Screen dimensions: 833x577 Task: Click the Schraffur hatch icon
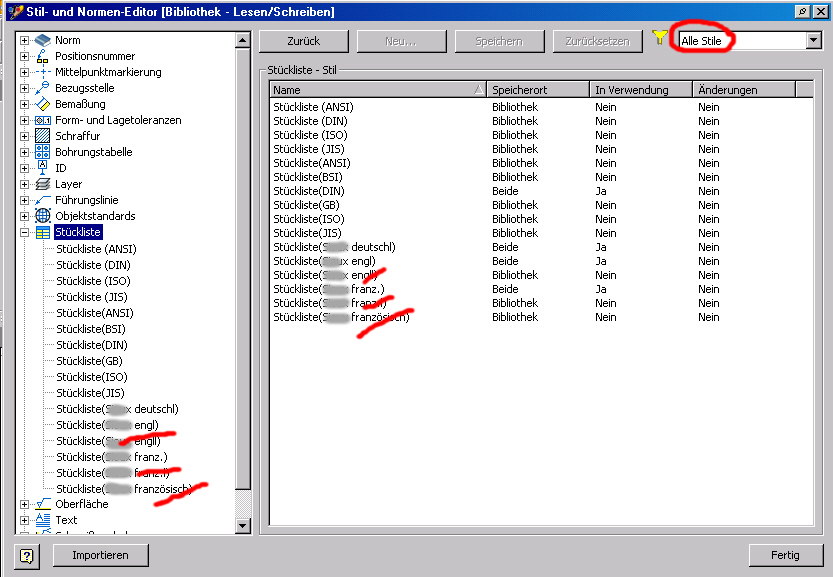(42, 136)
